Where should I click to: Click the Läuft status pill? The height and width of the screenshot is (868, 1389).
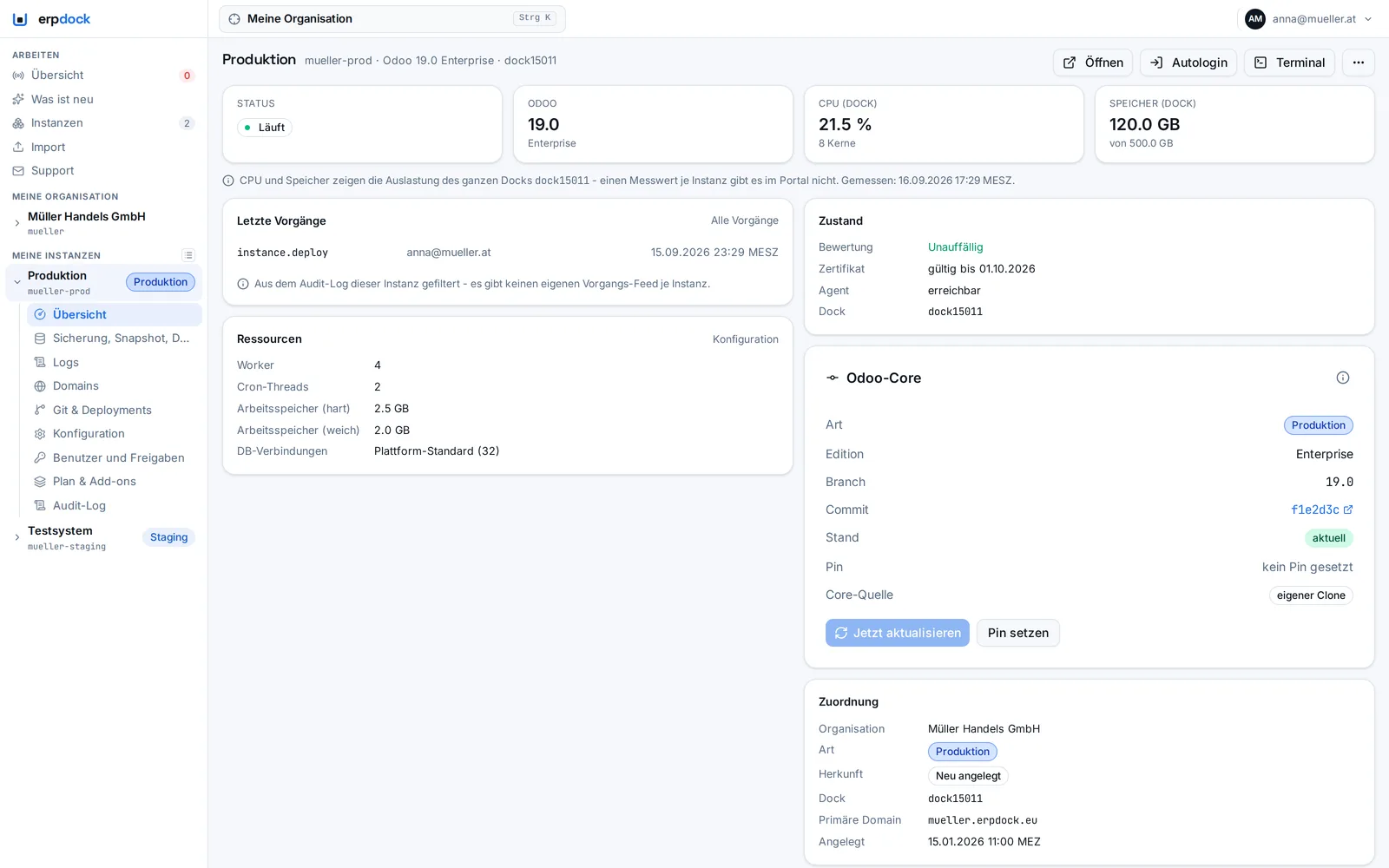(x=265, y=128)
